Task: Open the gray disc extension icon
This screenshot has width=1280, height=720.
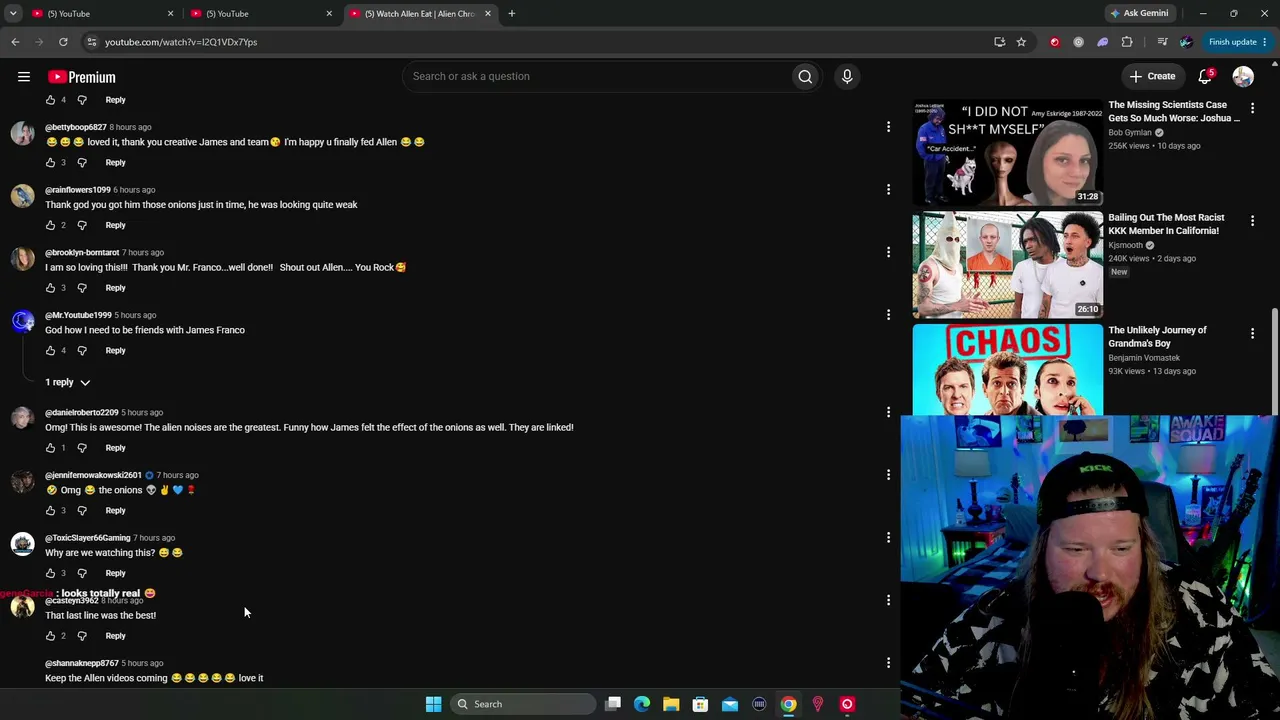Action: click(1078, 42)
